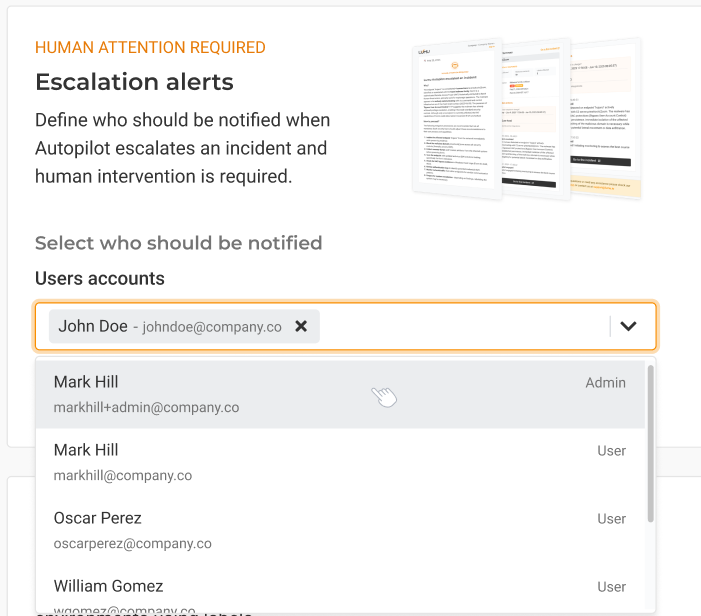Click the oscarperez@company.co email text
Screen dimensions: 701x616
(x=132, y=544)
